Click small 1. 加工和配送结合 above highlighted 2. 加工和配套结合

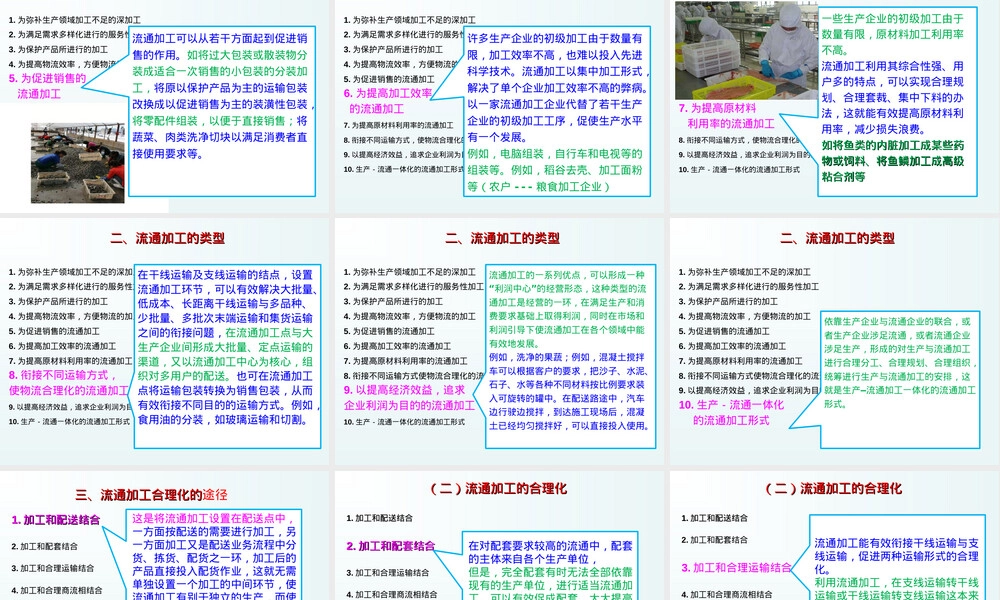coord(379,518)
